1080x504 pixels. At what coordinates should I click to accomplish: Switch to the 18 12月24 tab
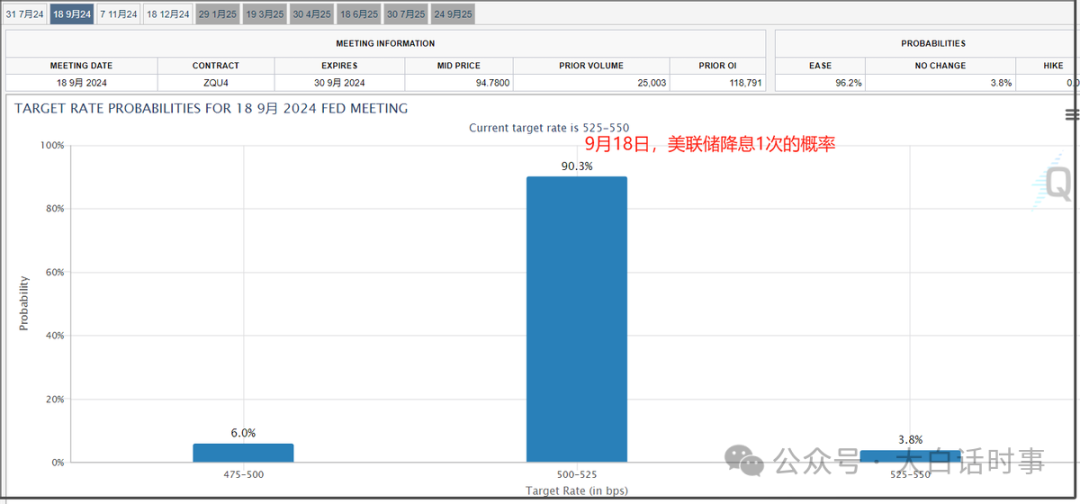167,14
